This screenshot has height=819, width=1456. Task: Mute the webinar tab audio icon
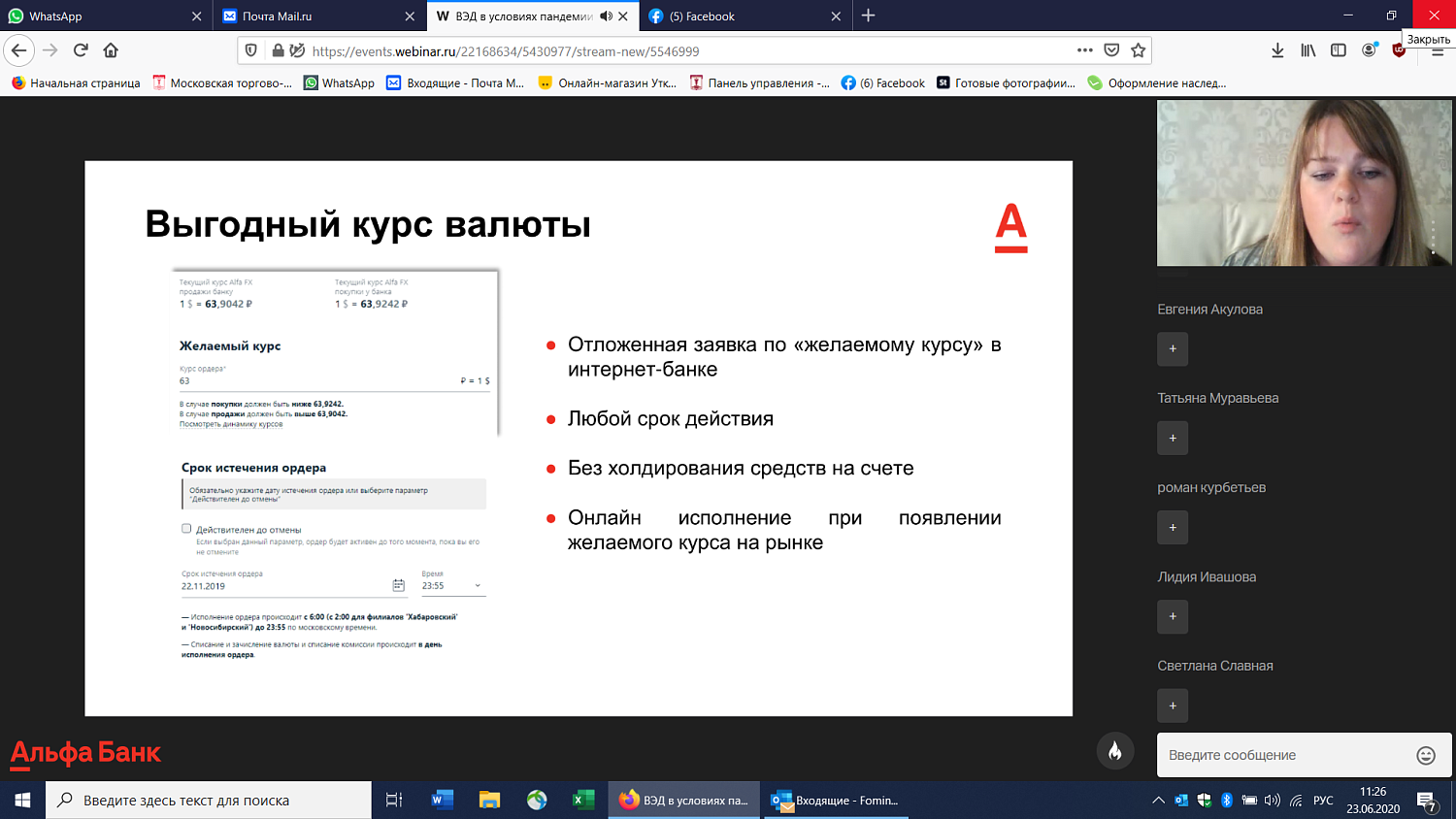tap(606, 16)
